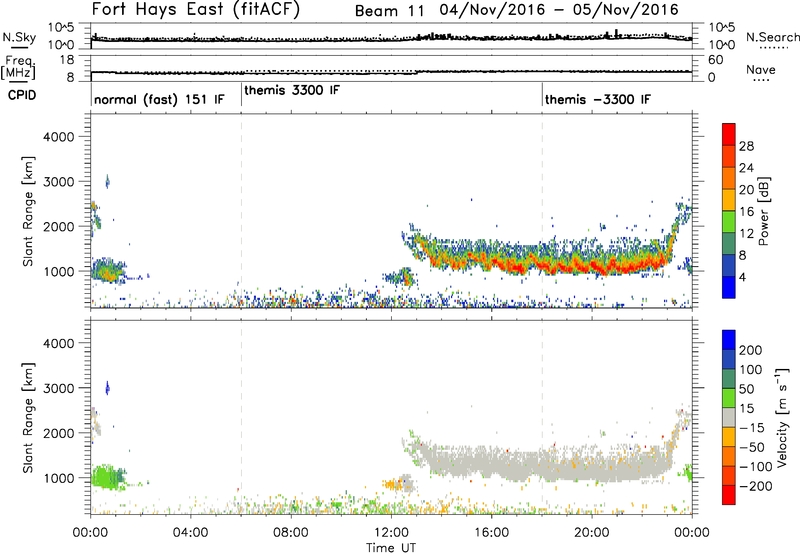Select the "themis -3300 IF" mode label
This screenshot has height=554, width=800.
(x=598, y=99)
